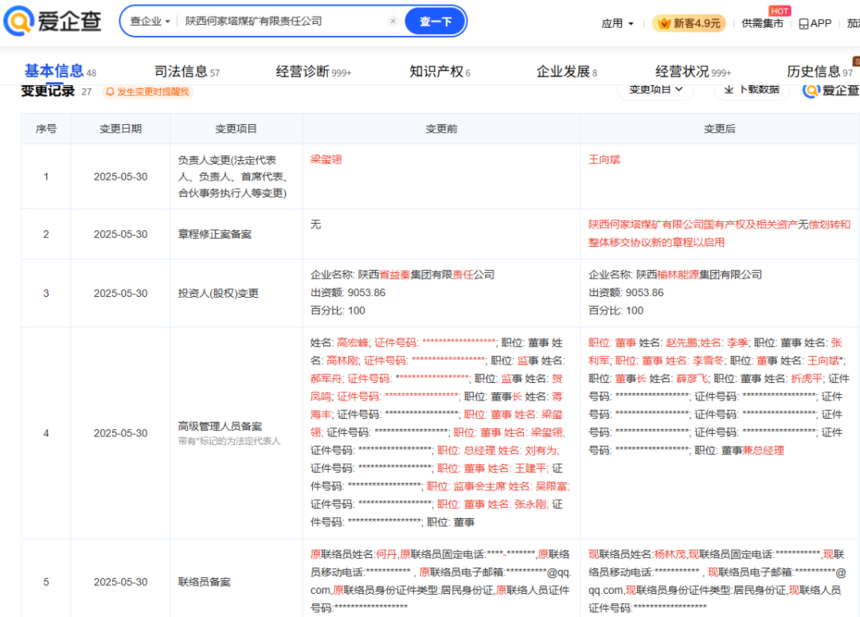Open the 新客4.9元 promotion badge
Screen dimensions: 860x617
click(689, 23)
